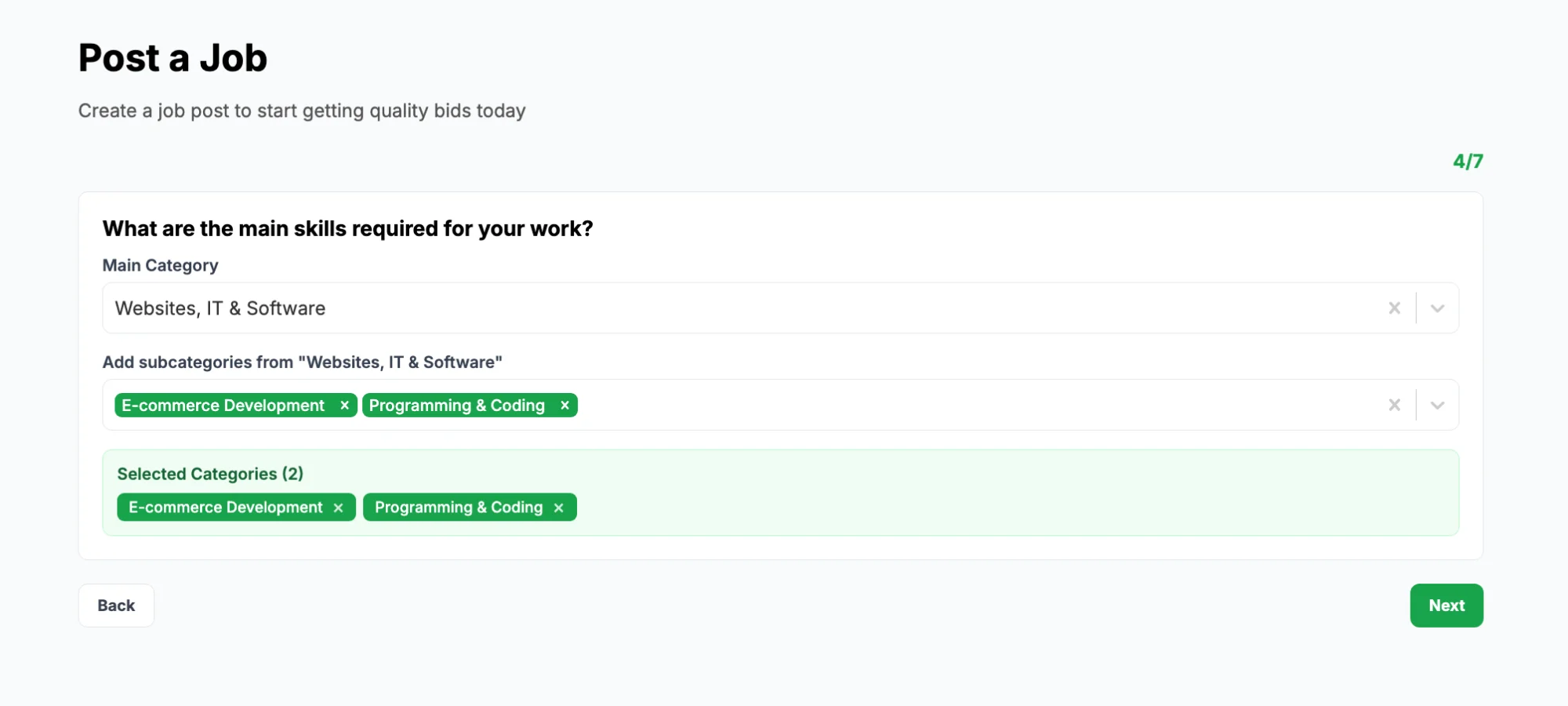The width and height of the screenshot is (1568, 706).
Task: Click the X beside Websites, IT & Software
Action: click(x=1395, y=308)
